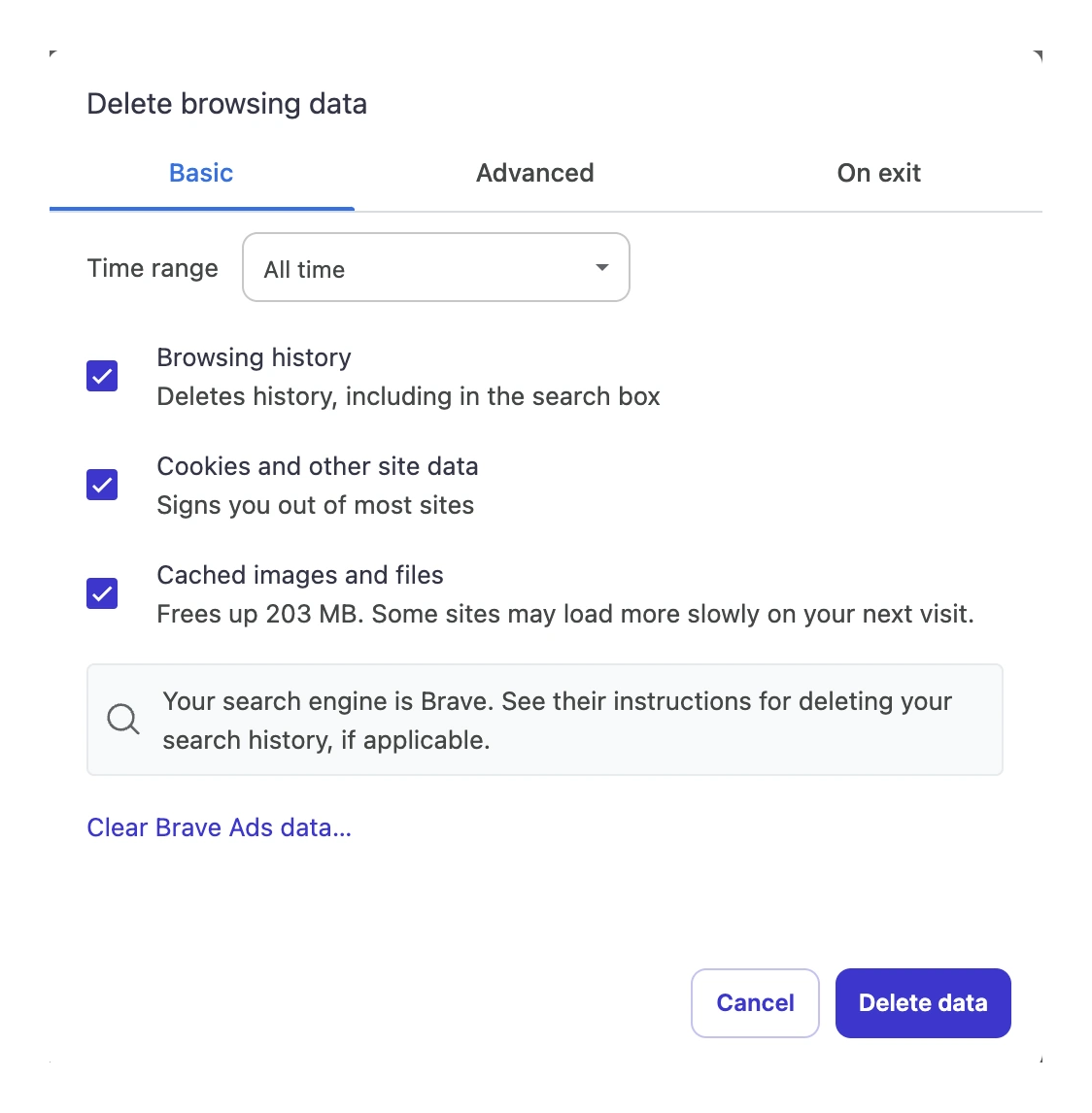
Task: Click the checkmark icon next to Cookies and other site data
Action: click(102, 485)
